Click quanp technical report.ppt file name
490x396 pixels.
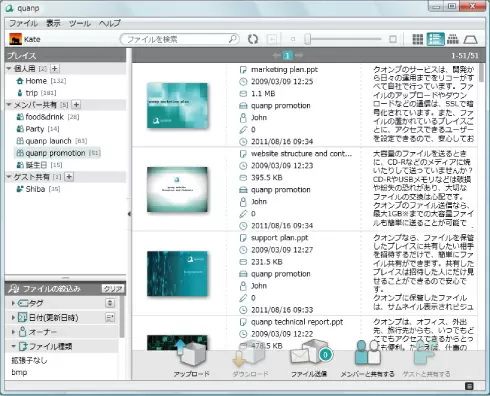[x=297, y=322]
